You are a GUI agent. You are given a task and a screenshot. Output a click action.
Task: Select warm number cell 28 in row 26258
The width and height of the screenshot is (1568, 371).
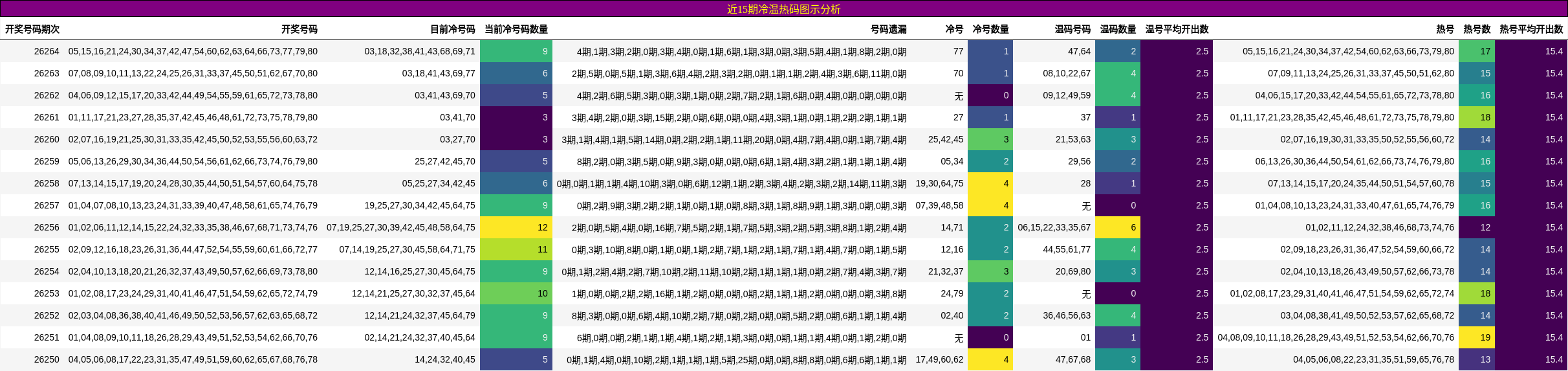pyautogui.click(x=1085, y=183)
